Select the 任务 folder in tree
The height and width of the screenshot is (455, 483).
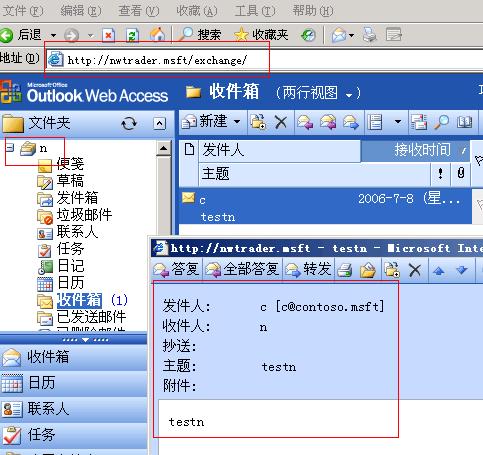tap(60, 249)
